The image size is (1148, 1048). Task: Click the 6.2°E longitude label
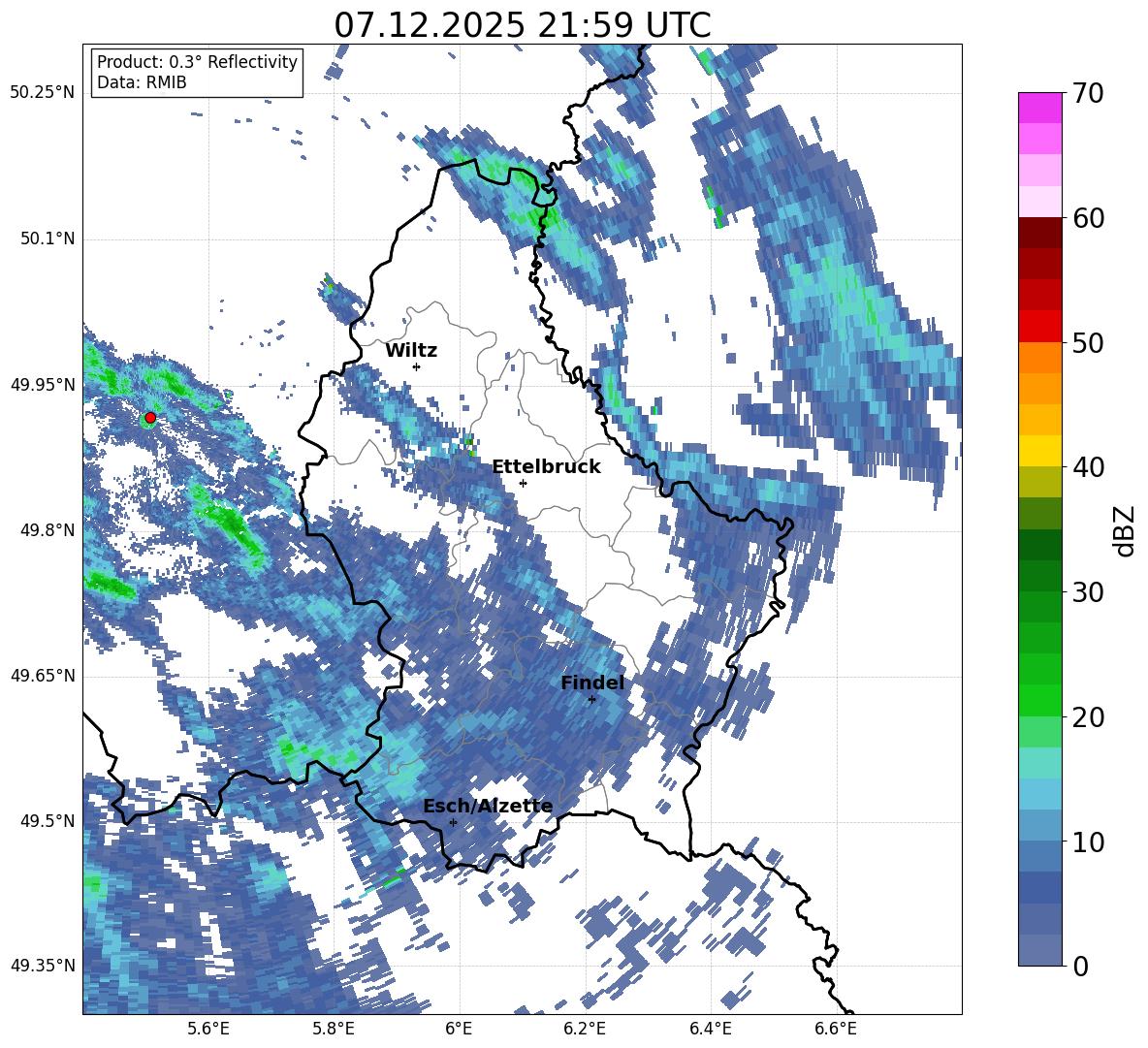pyautogui.click(x=585, y=1029)
